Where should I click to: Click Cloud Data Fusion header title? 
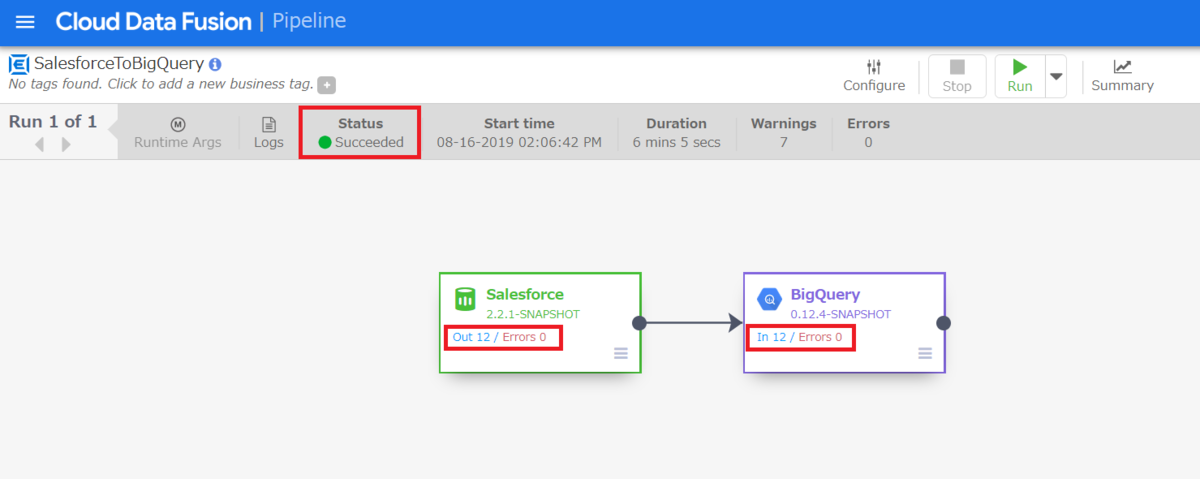click(x=152, y=21)
